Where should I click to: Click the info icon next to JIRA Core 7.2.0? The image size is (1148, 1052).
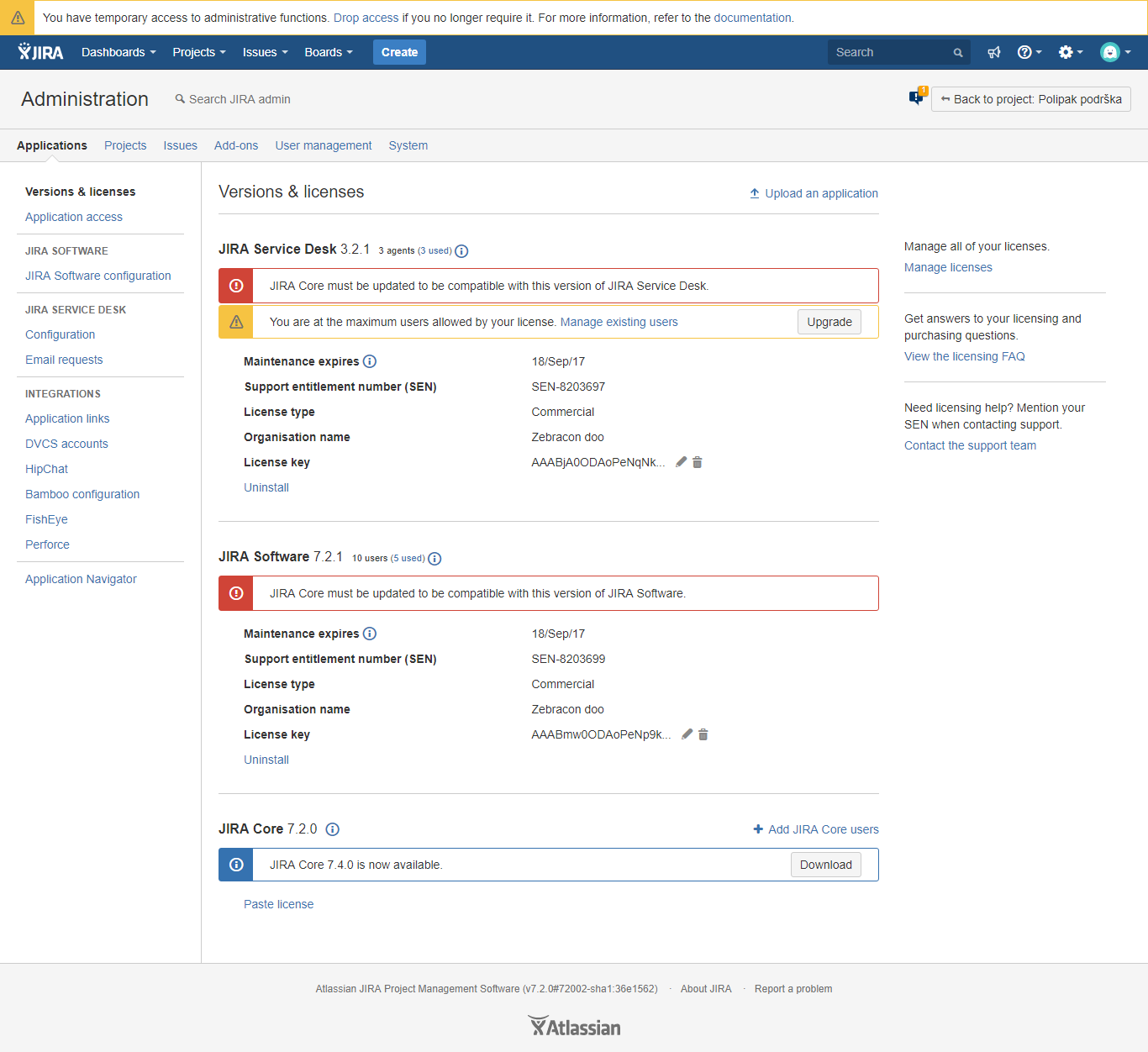pyautogui.click(x=332, y=829)
